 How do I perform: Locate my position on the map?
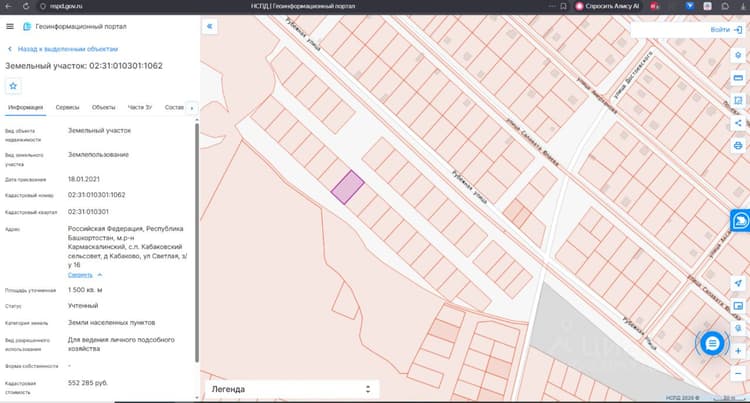738,283
